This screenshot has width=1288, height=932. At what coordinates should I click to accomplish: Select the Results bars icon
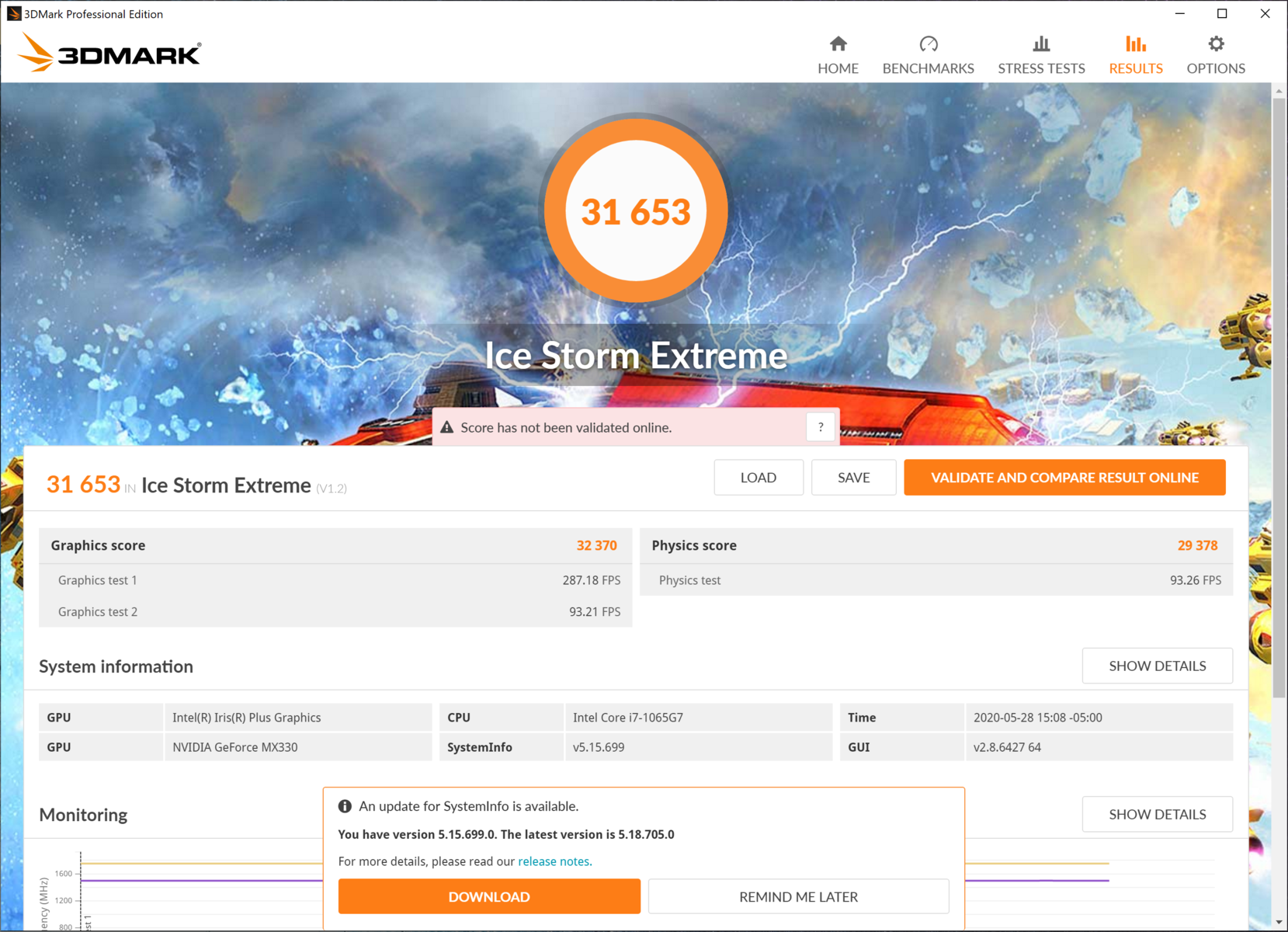[x=1136, y=43]
